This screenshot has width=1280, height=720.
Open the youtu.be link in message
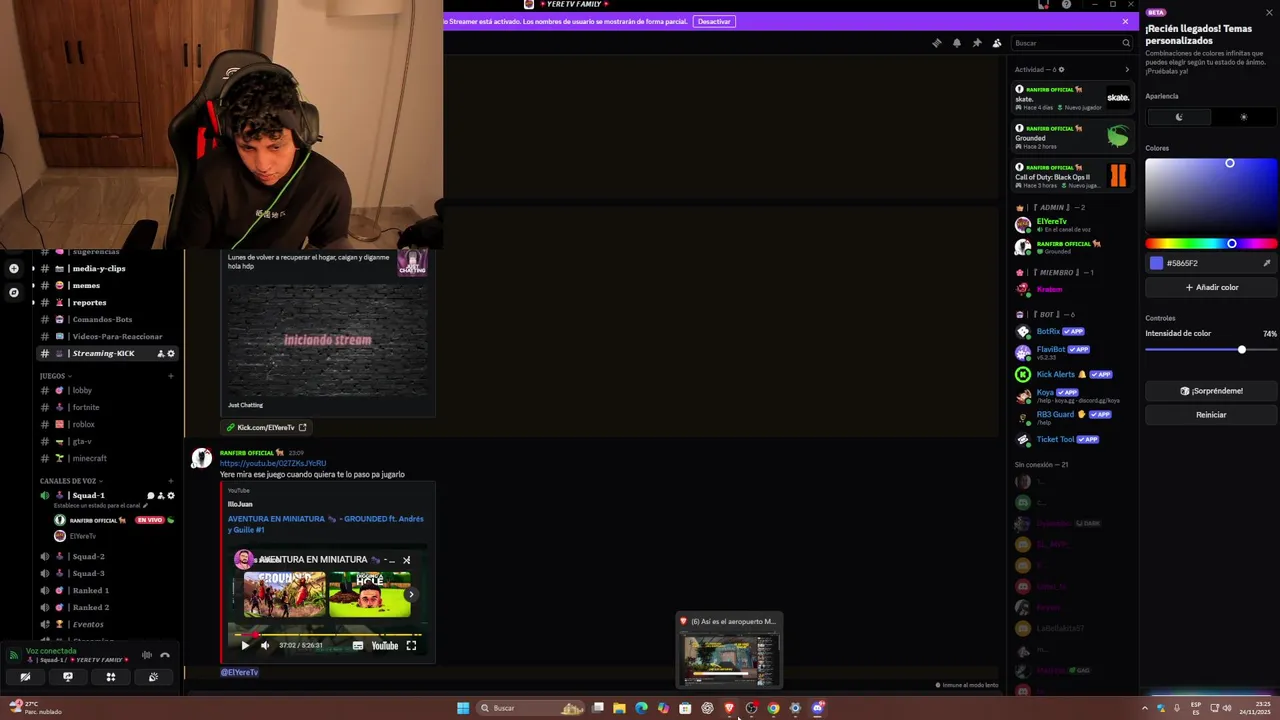click(x=273, y=463)
